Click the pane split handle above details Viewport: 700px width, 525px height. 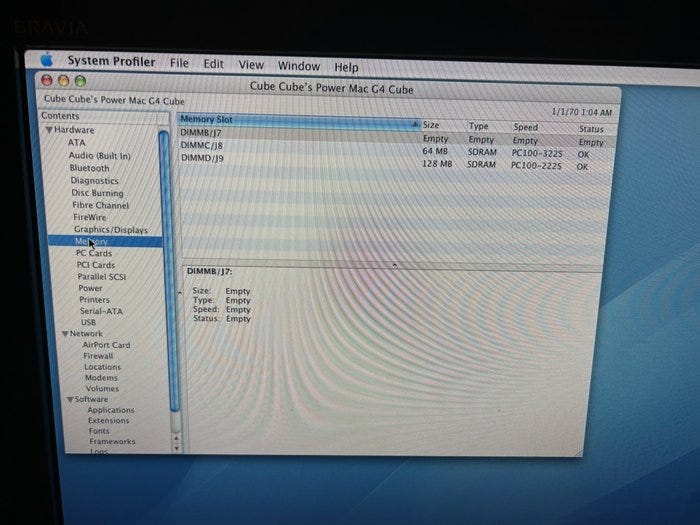(x=395, y=266)
